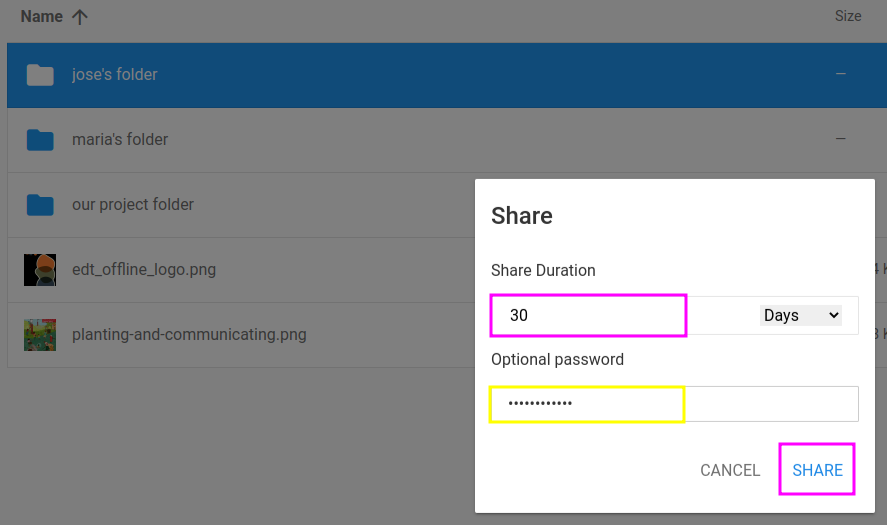Click the our project folder icon

click(40, 205)
